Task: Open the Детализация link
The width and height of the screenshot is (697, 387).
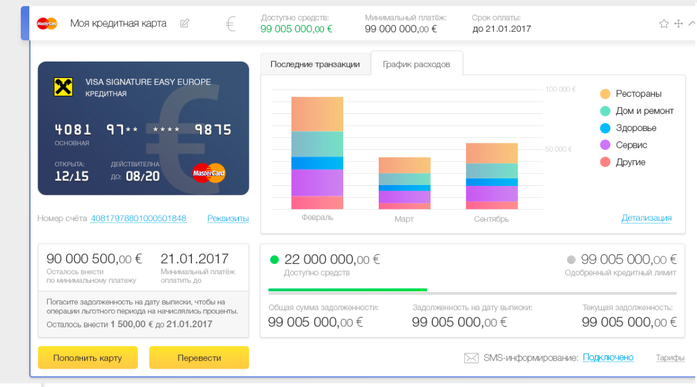Action: click(646, 218)
